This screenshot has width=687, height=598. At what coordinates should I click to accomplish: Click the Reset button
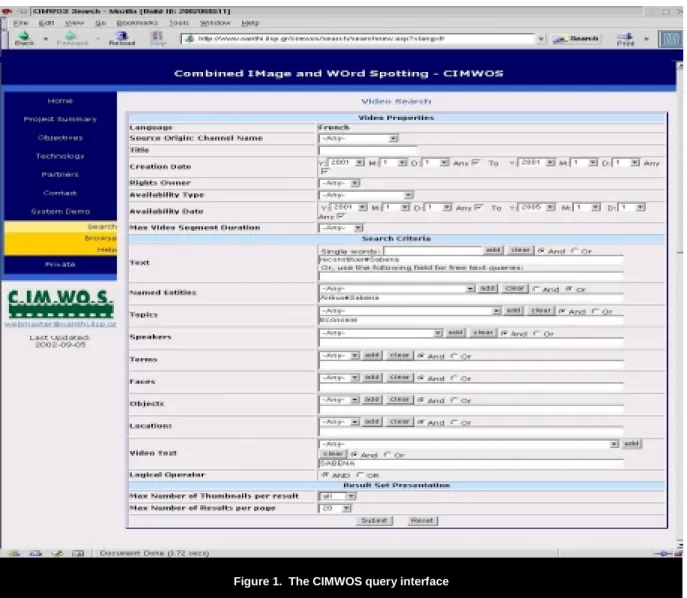422,520
